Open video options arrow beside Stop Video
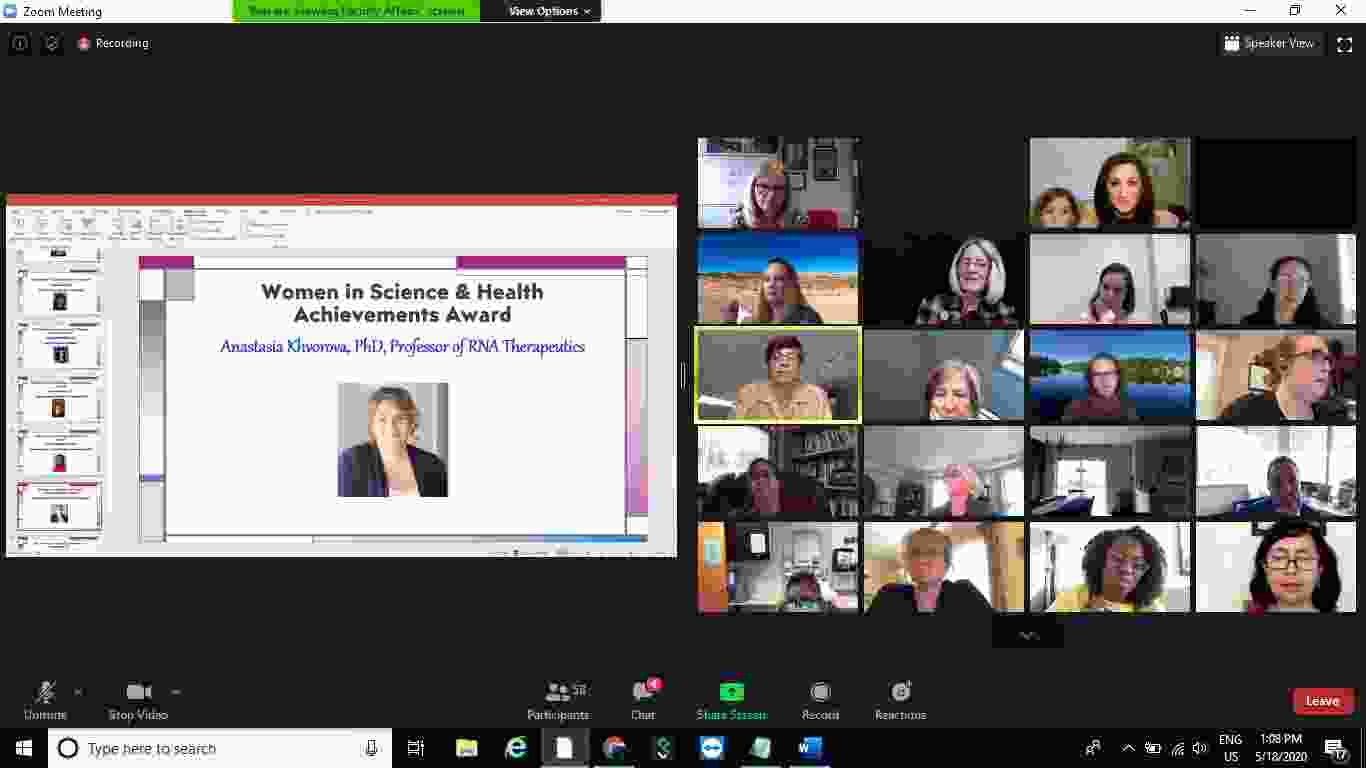Screen dimensions: 1366x768 pyautogui.click(x=176, y=691)
